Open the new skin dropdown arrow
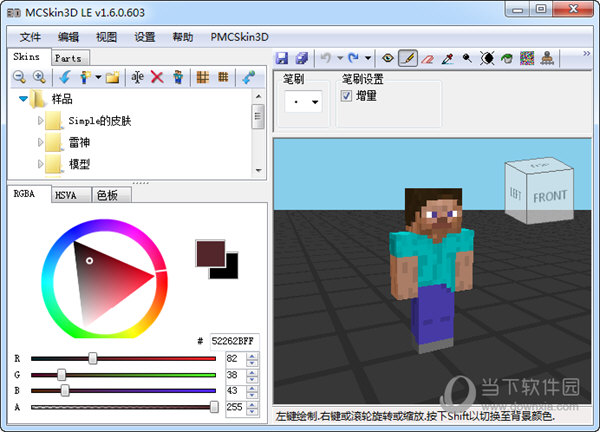The image size is (600, 432). 98,77
